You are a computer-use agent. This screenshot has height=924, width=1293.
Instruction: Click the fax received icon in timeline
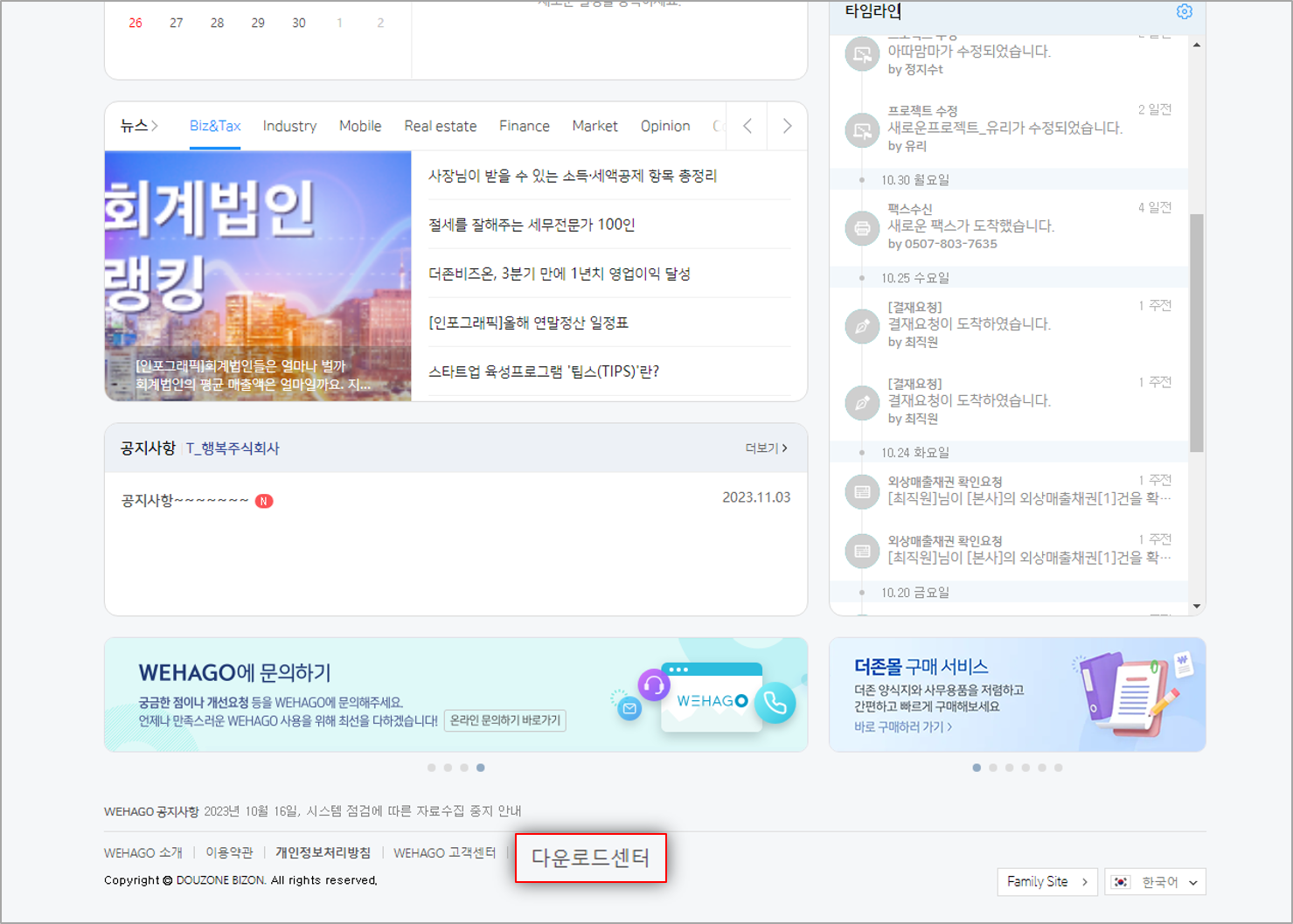[x=862, y=227]
